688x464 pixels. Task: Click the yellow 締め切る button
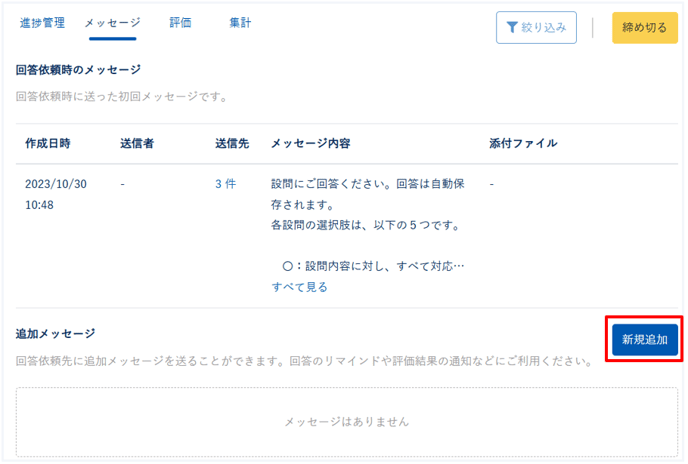tap(645, 28)
